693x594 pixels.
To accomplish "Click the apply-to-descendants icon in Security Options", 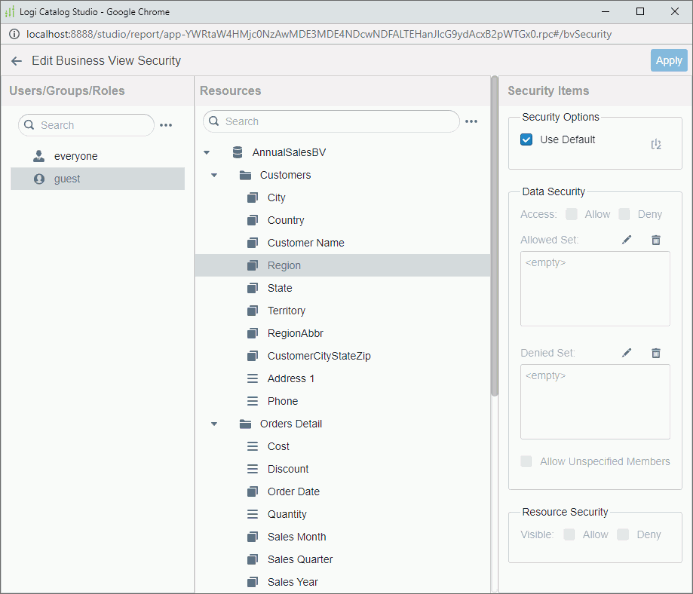I will coord(656,144).
